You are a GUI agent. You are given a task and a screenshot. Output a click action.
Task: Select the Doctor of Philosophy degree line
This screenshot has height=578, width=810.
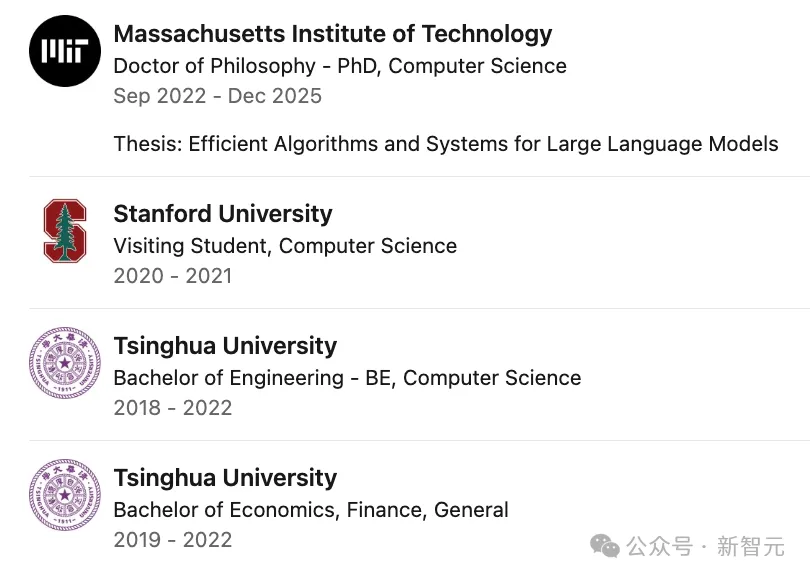[x=339, y=66]
